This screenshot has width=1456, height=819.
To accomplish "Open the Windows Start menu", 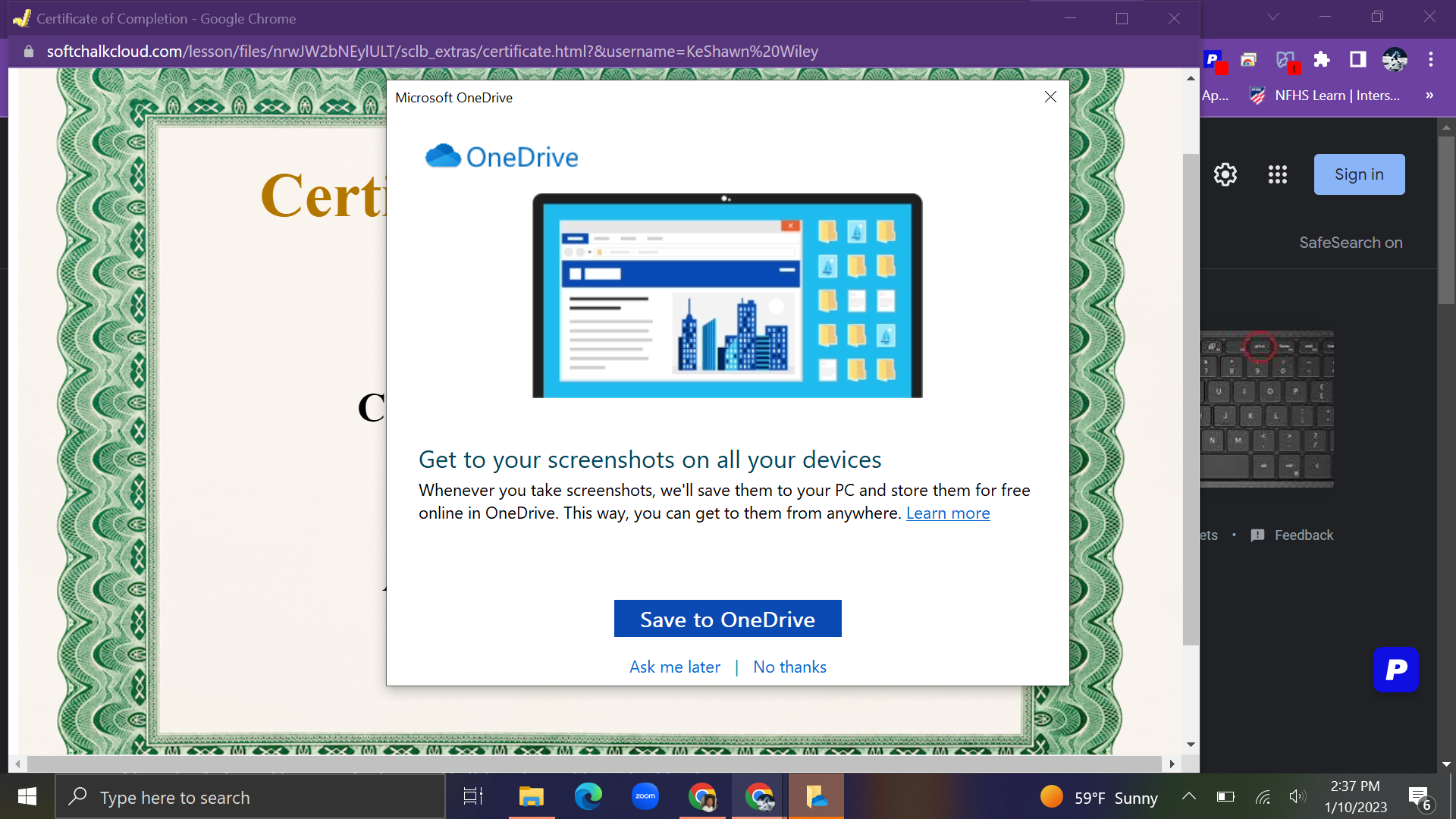I will click(27, 796).
